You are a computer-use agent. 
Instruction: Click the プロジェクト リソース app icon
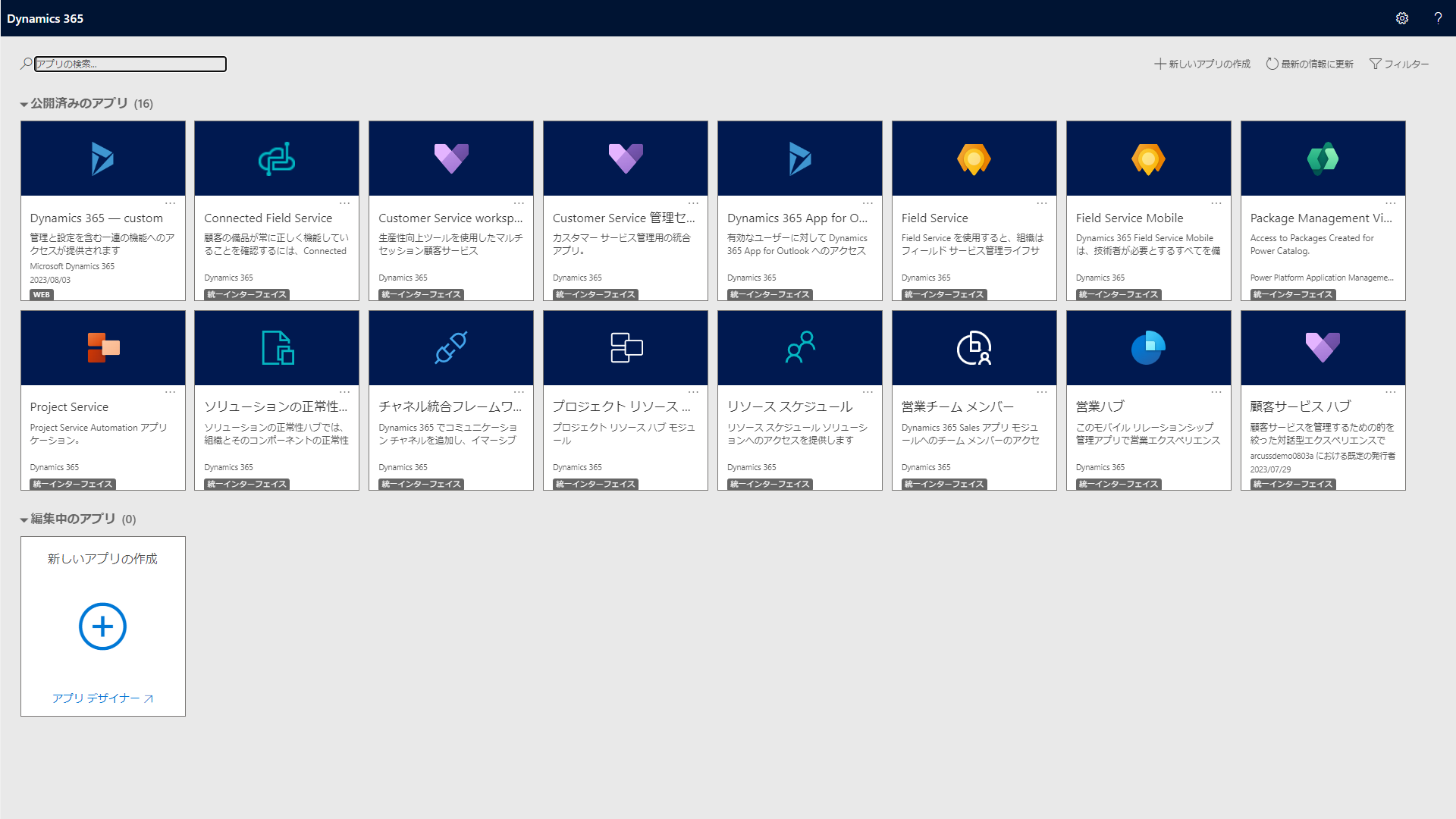(626, 348)
